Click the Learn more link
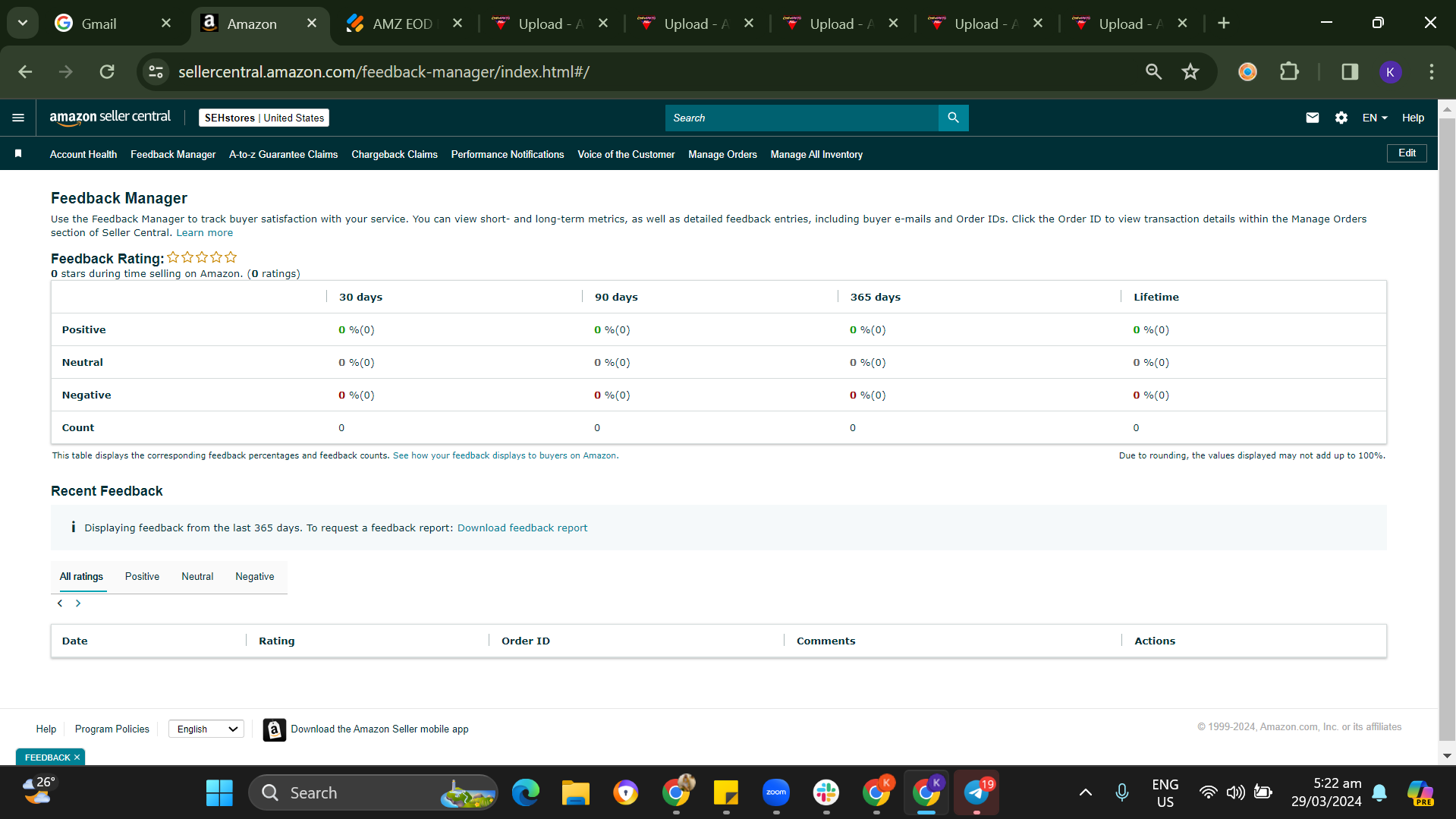Viewport: 1456px width, 819px height. point(205,233)
